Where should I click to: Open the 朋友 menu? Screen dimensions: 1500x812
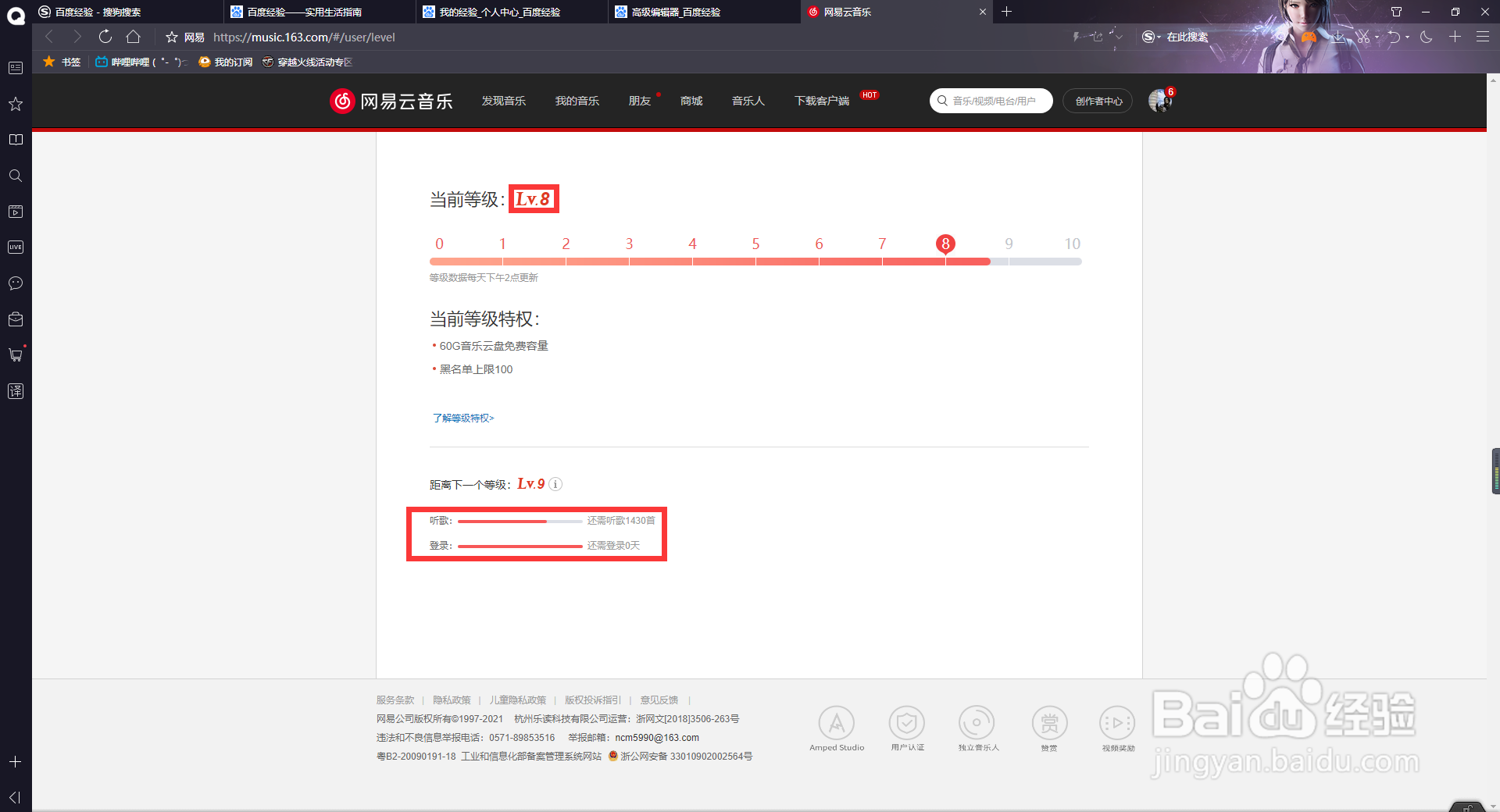(640, 101)
